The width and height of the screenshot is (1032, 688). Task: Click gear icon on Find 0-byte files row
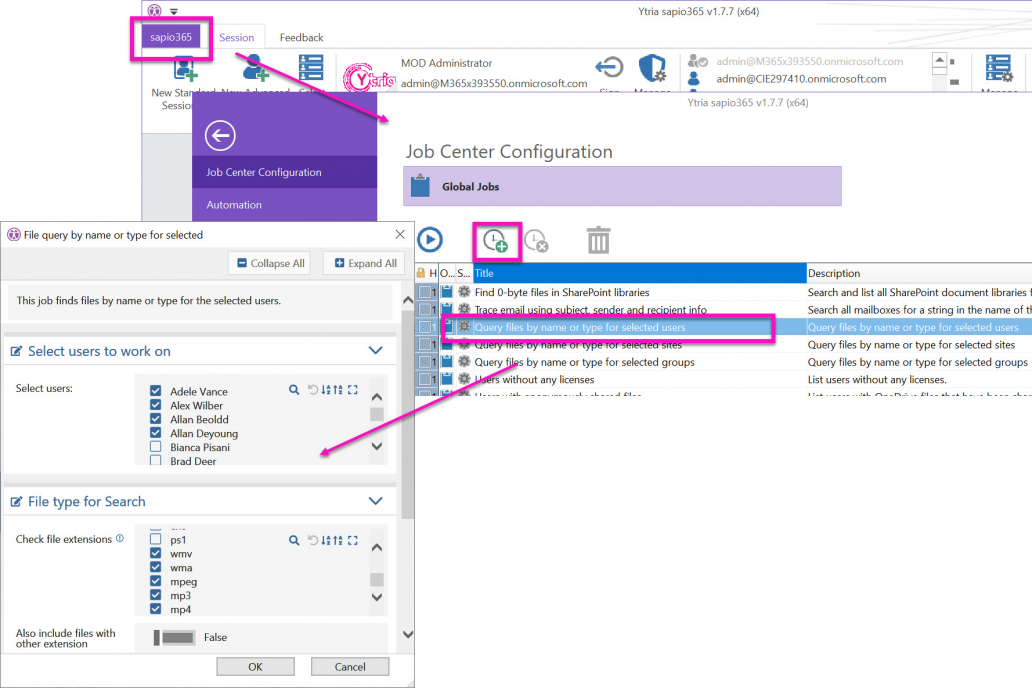(x=464, y=292)
